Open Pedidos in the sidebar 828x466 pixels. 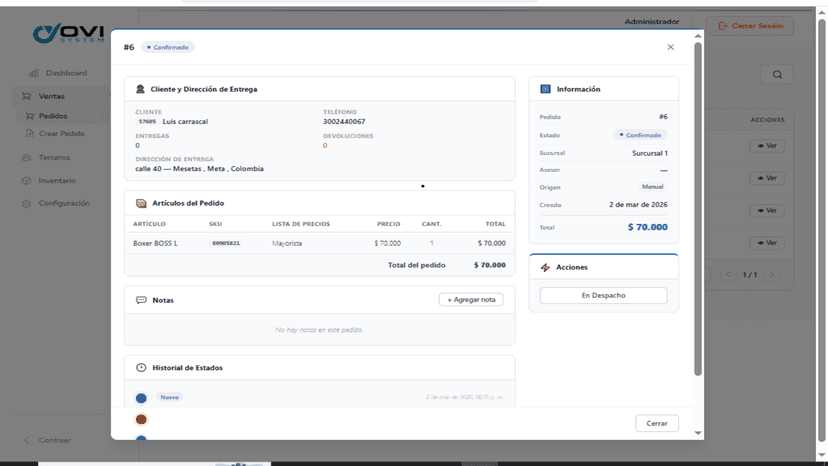point(53,116)
